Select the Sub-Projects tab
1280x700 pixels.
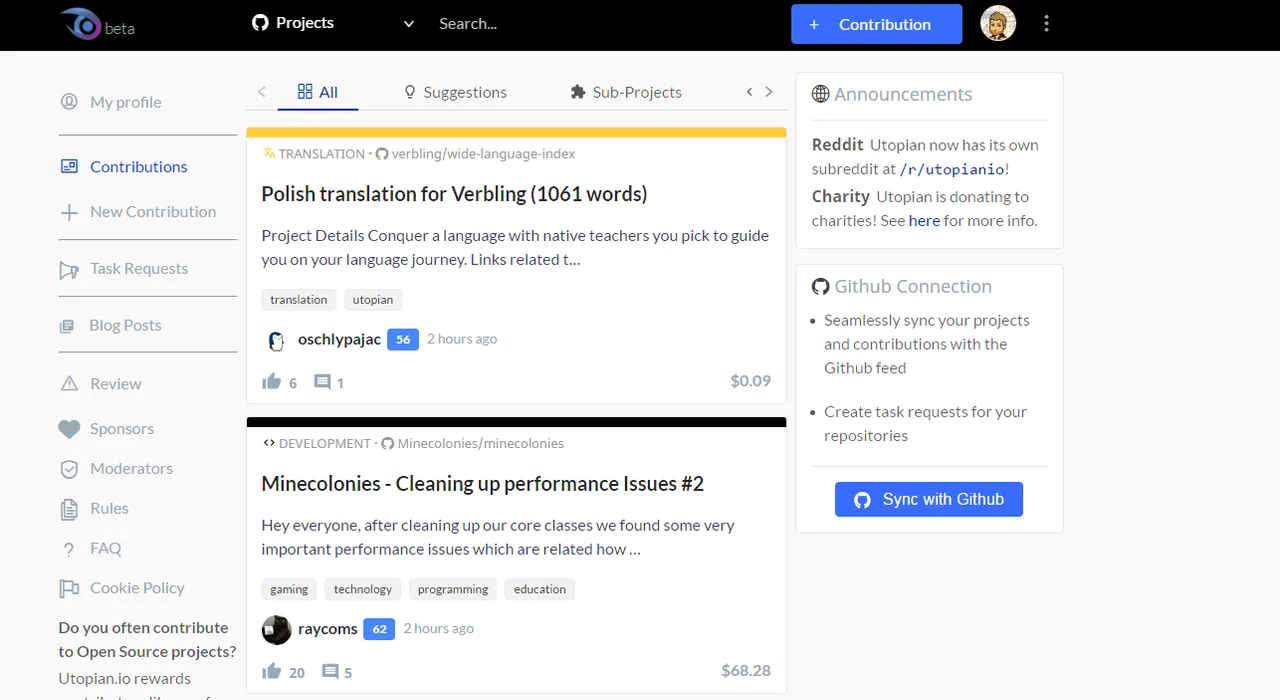[x=626, y=92]
